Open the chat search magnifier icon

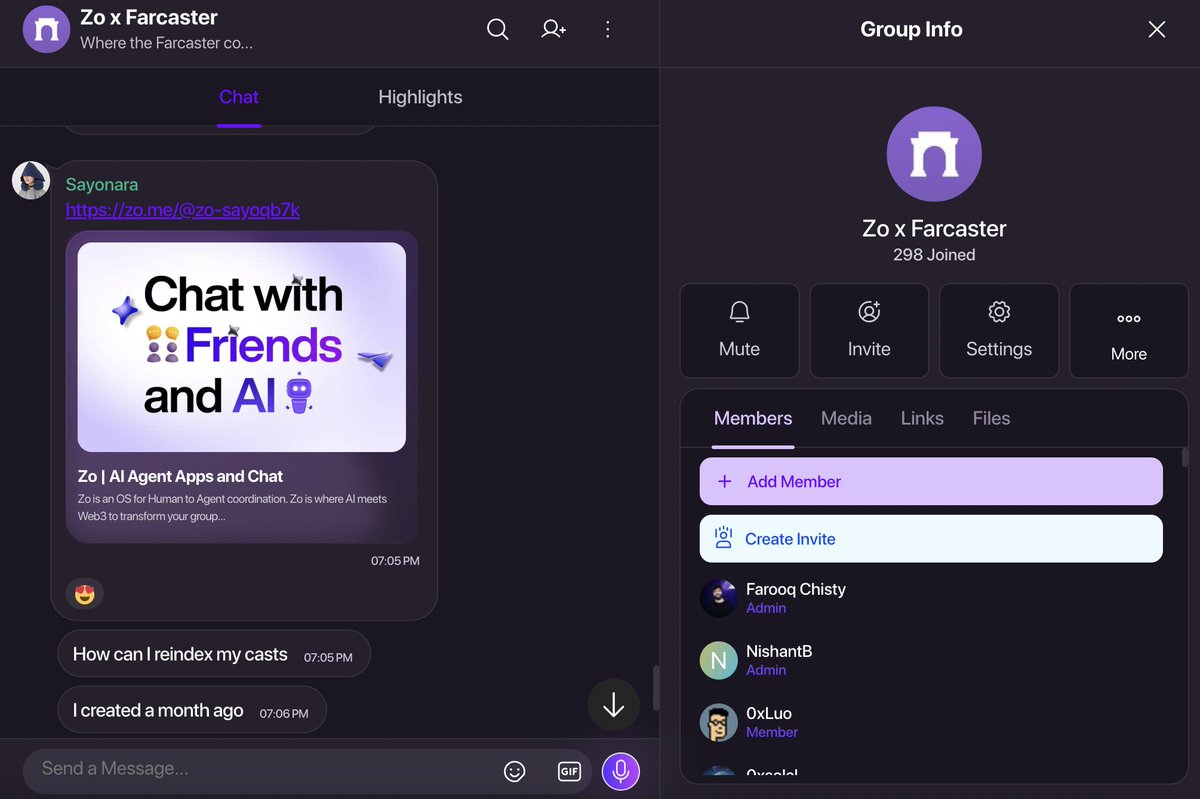click(x=497, y=29)
